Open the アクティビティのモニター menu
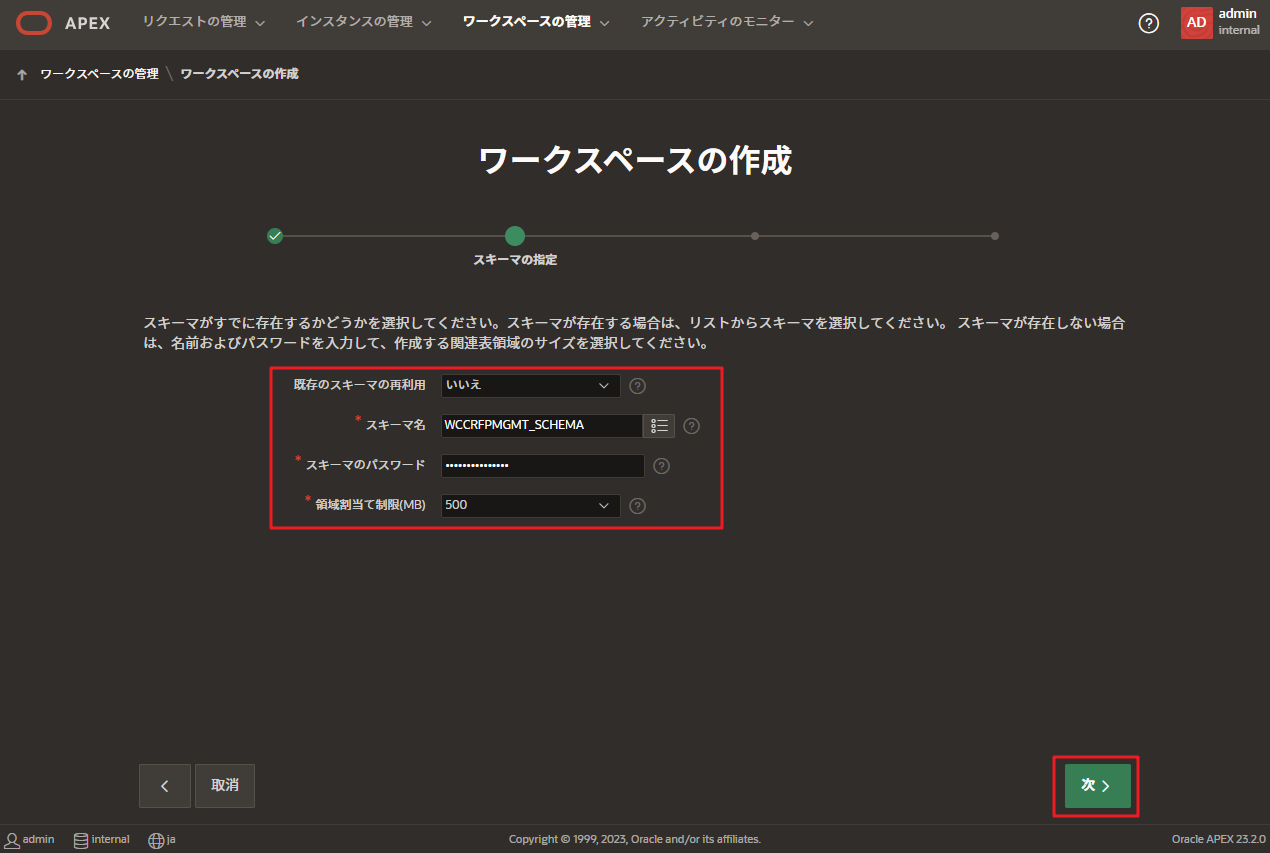Screen dimensions: 1270x853 coord(719,21)
